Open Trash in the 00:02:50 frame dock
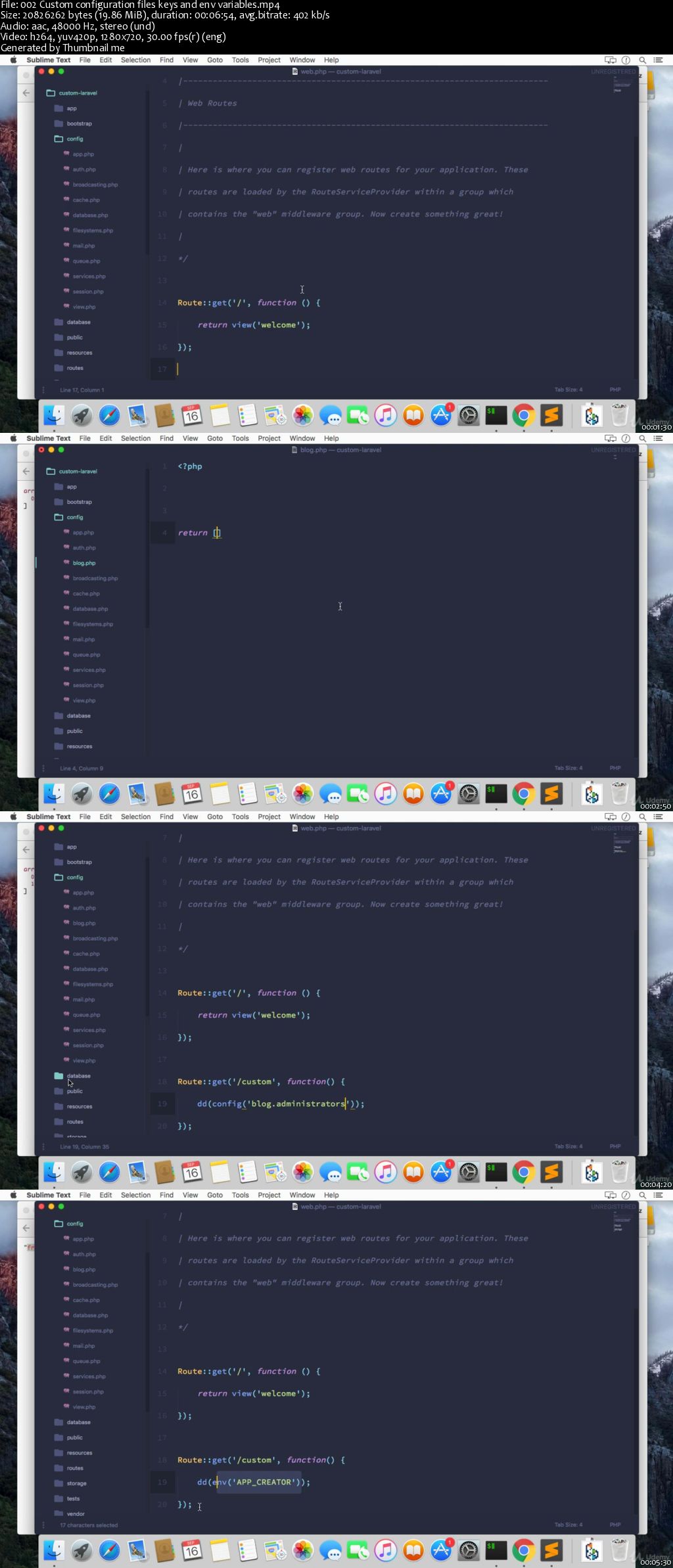 click(x=620, y=794)
